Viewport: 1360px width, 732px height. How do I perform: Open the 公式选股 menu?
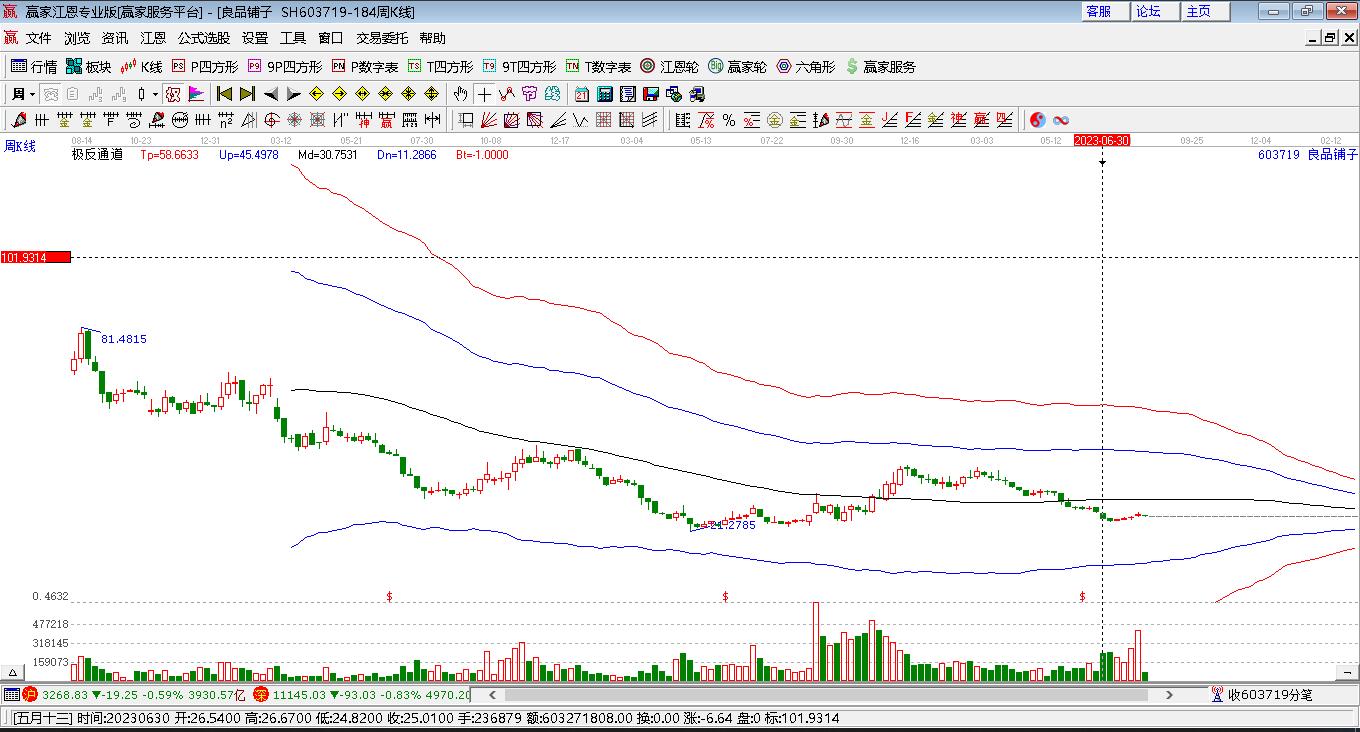tap(204, 38)
